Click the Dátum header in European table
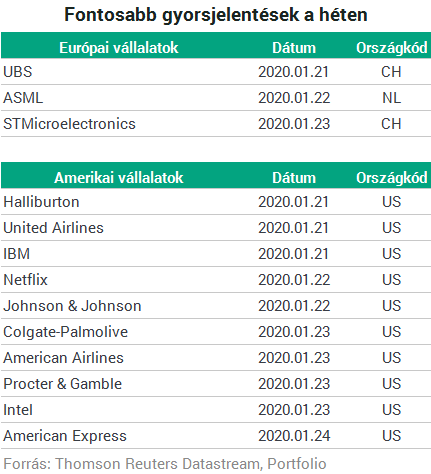The width and height of the screenshot is (431, 474). tap(294, 48)
